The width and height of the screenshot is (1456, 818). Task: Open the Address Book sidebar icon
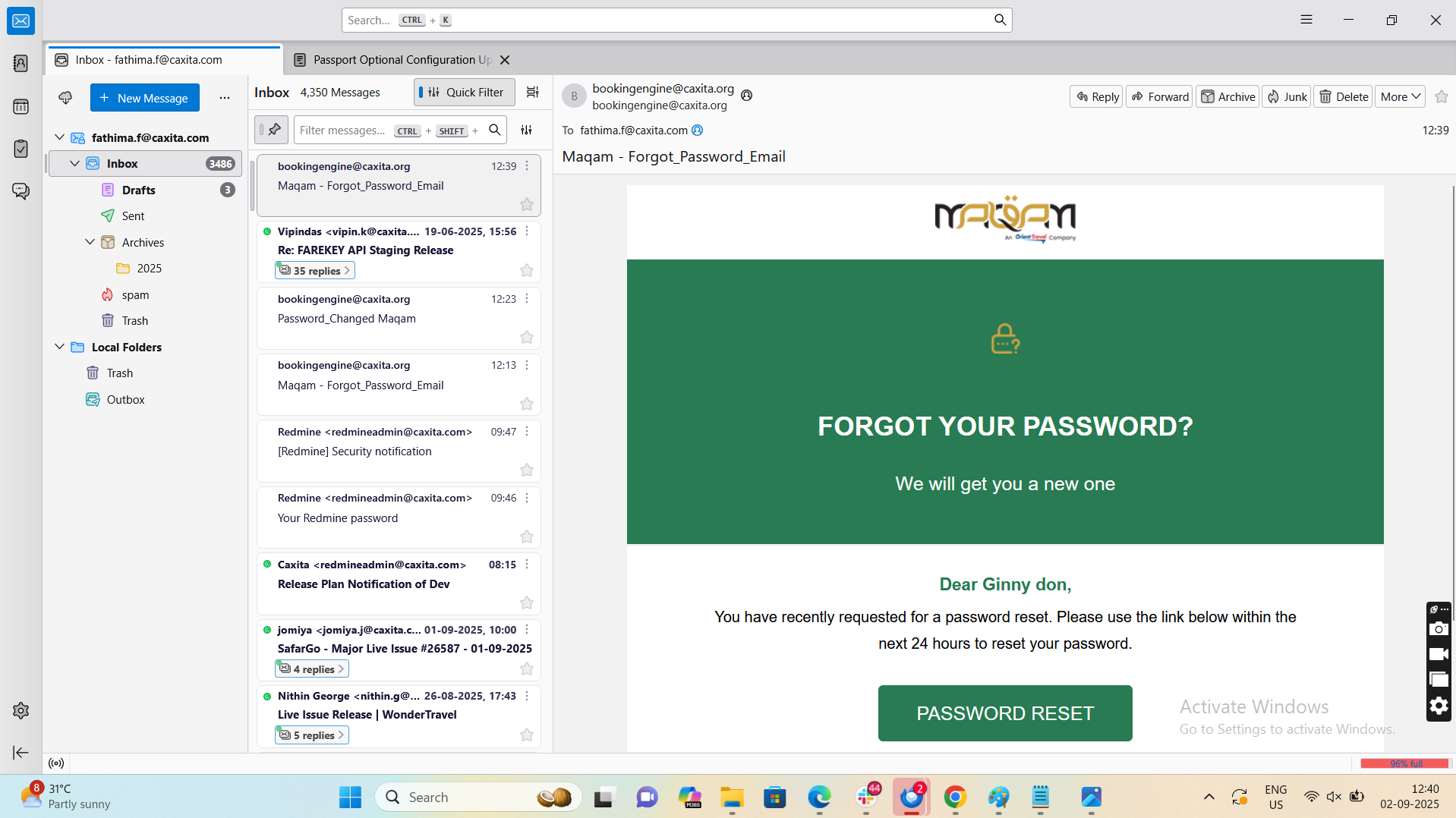click(x=20, y=63)
